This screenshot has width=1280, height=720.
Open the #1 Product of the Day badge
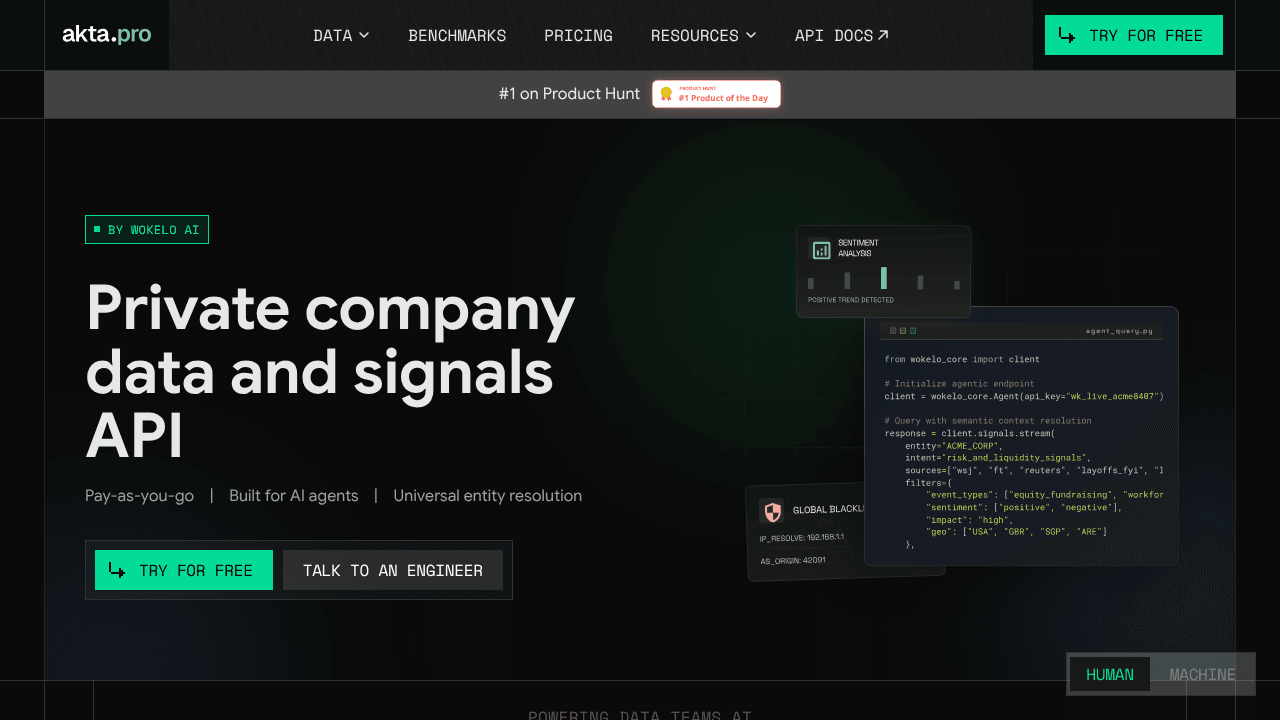pos(716,94)
